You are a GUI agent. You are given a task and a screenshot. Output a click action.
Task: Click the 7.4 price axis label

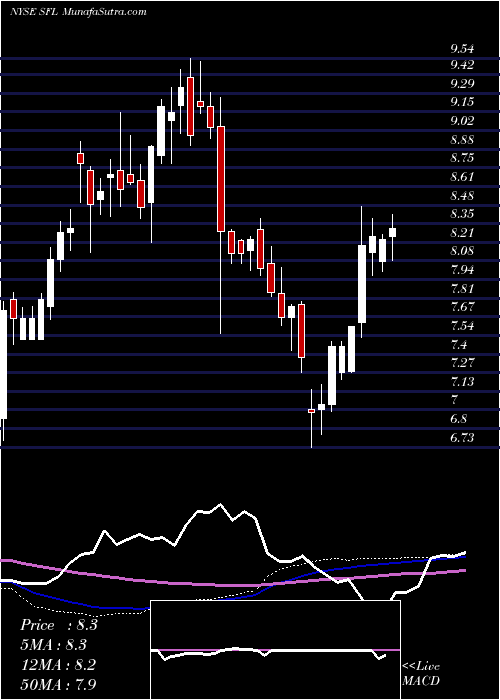pyautogui.click(x=458, y=344)
